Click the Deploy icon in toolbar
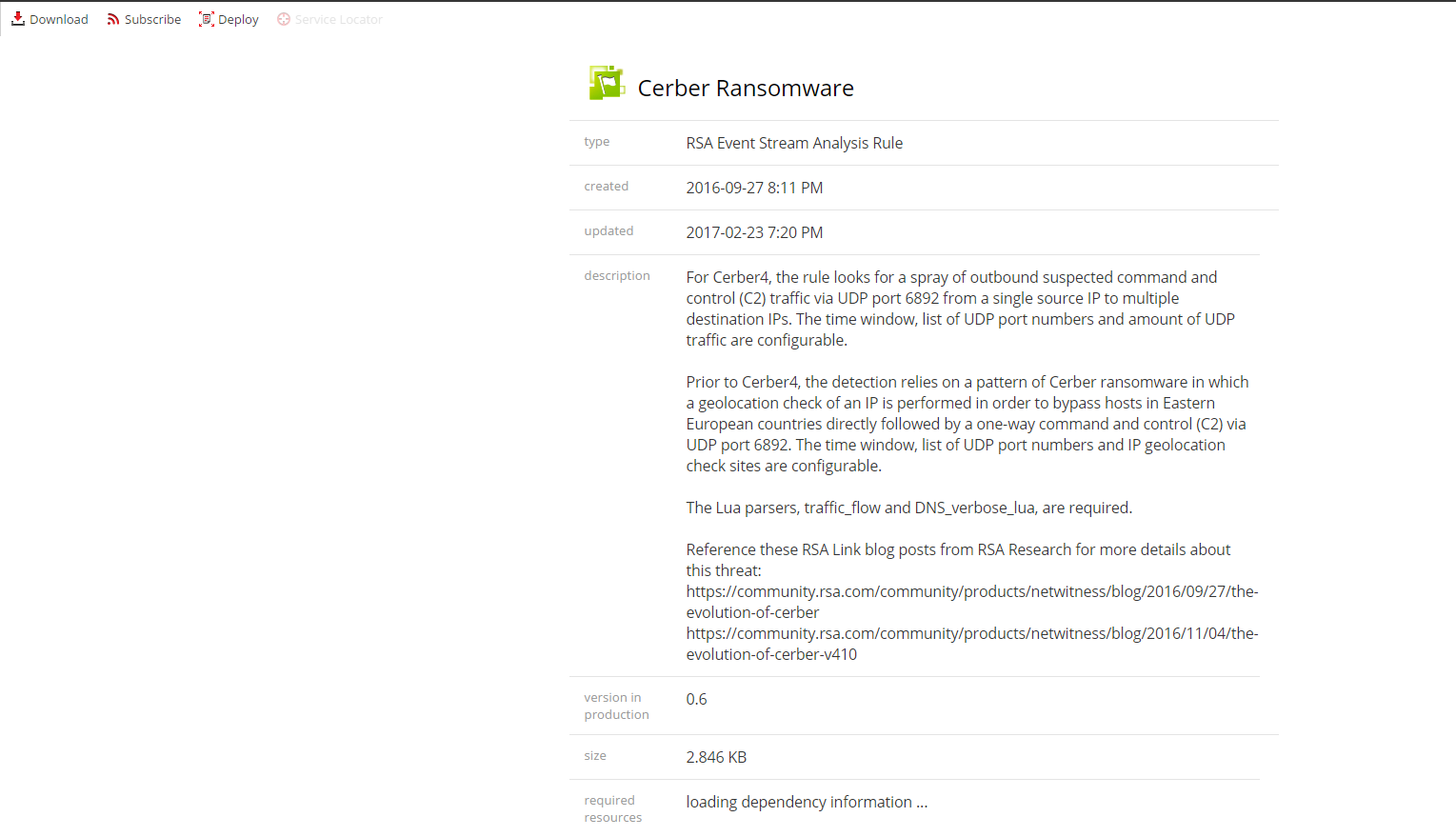 click(x=207, y=19)
